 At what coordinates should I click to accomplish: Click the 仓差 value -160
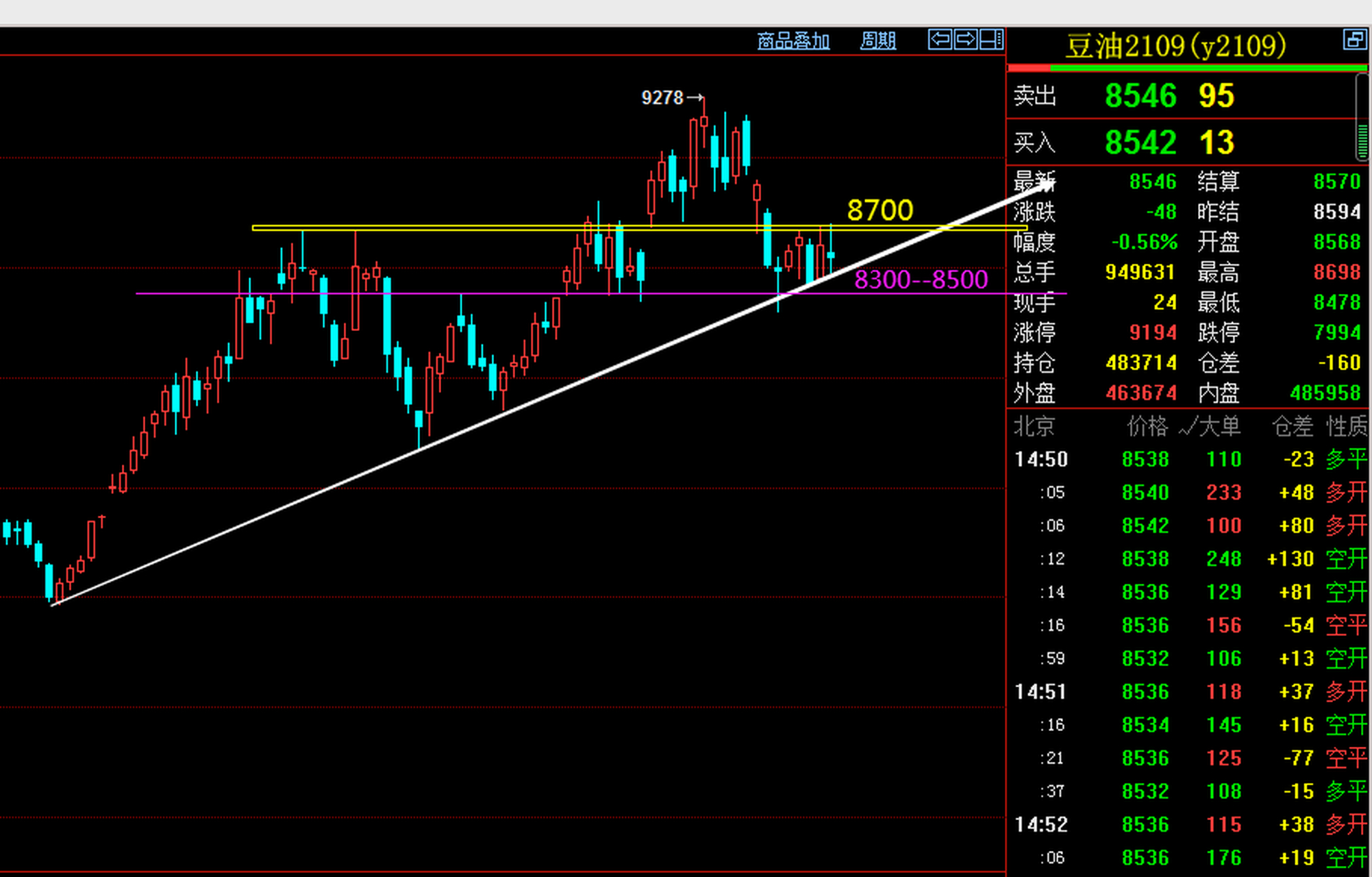pos(1340,362)
